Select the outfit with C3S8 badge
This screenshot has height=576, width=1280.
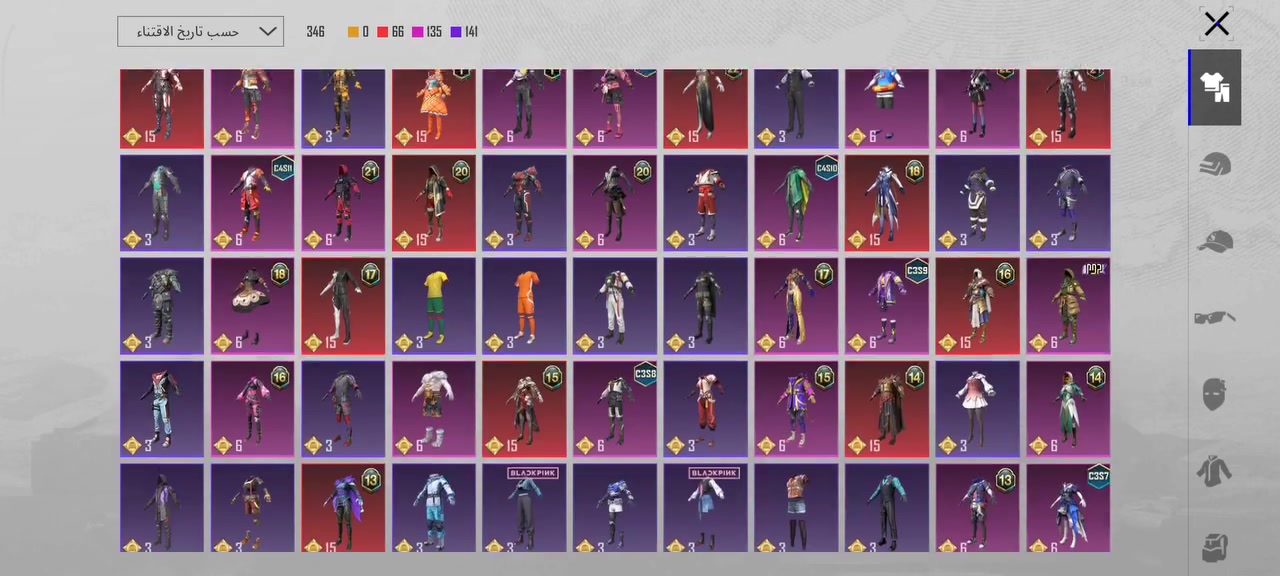point(615,409)
